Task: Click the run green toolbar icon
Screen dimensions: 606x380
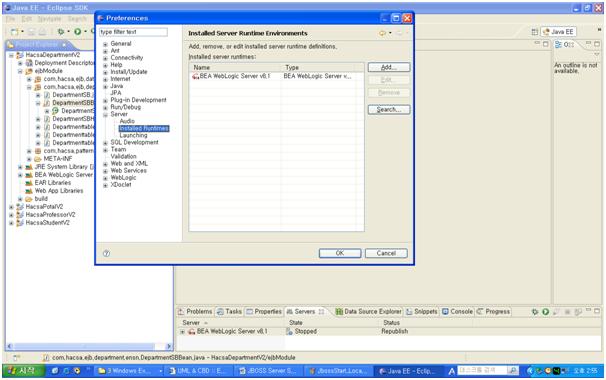Action: point(78,32)
